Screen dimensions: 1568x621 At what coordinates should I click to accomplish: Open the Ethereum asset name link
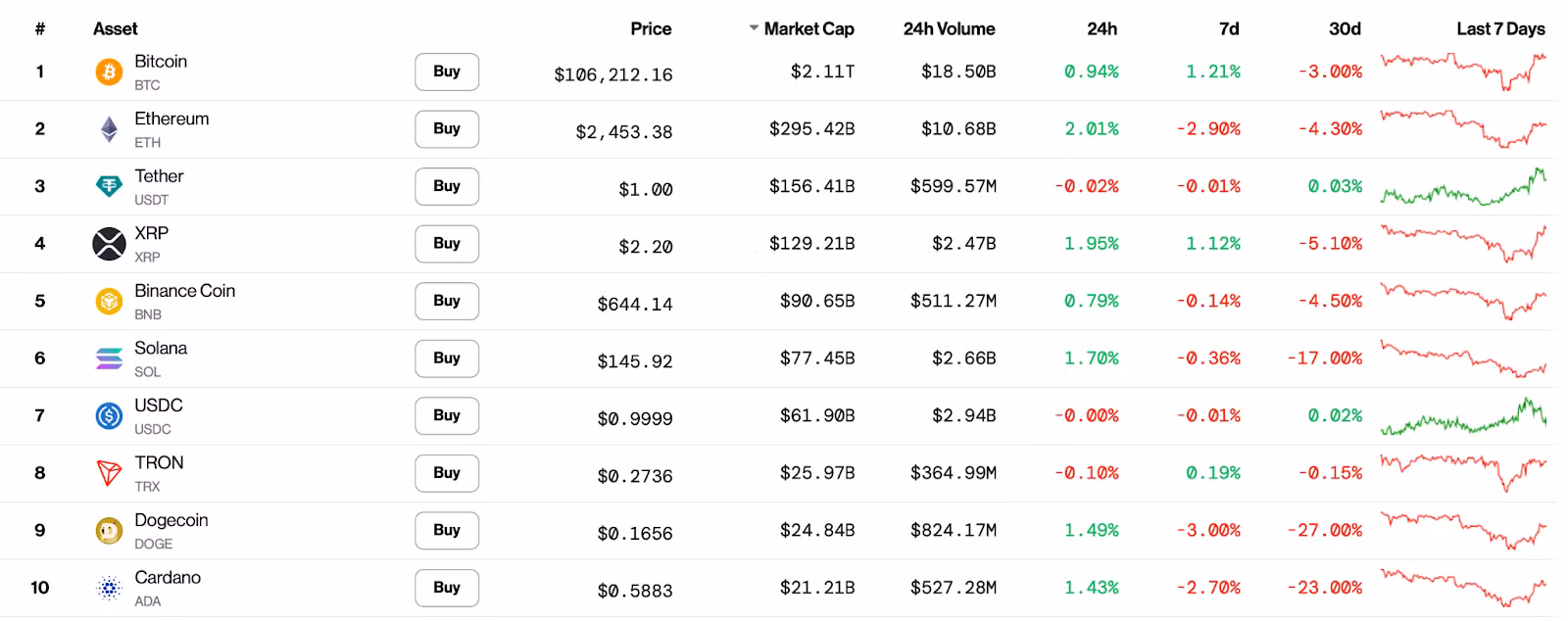(171, 119)
